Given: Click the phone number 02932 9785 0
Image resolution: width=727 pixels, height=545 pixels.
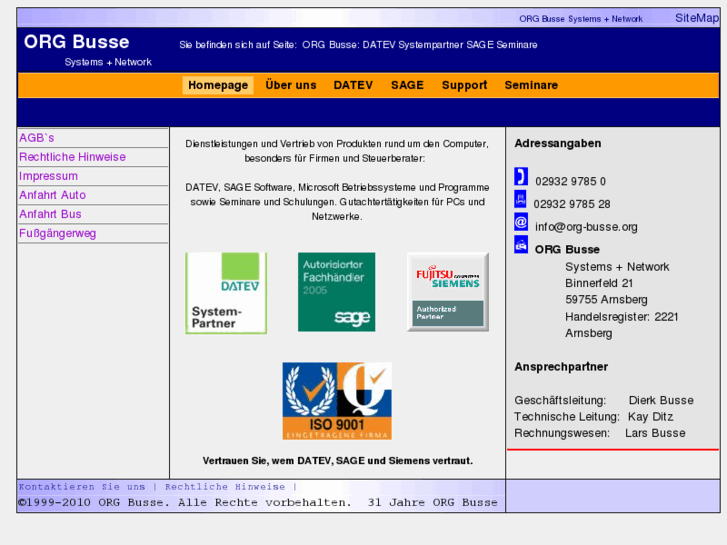Looking at the screenshot, I should pyautogui.click(x=570, y=181).
